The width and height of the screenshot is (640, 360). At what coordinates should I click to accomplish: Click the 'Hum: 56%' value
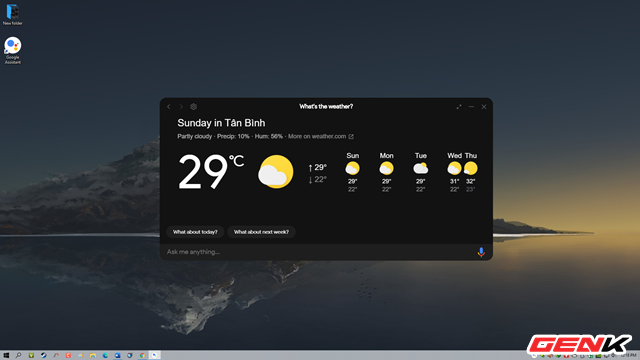[x=269, y=136]
